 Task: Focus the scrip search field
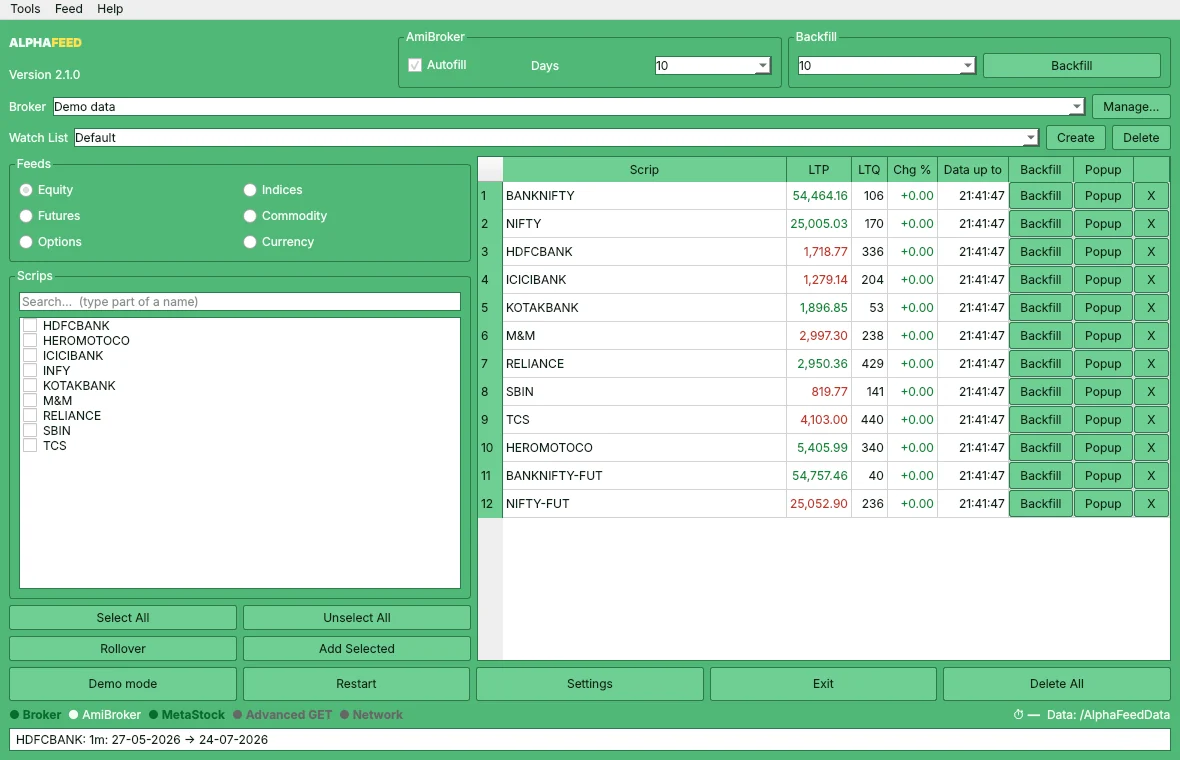pyautogui.click(x=239, y=302)
